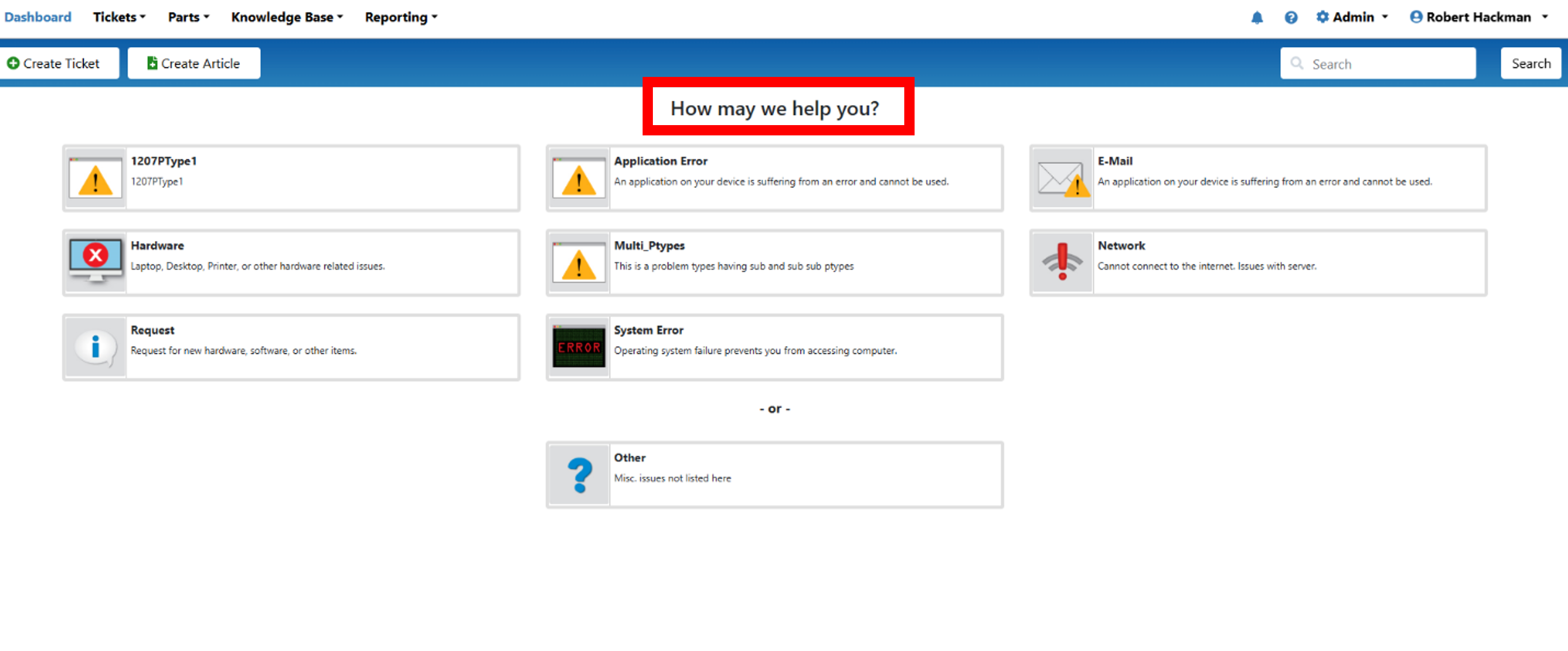This screenshot has height=651, width=1568.
Task: Expand the Tickets dropdown menu
Action: click(119, 17)
